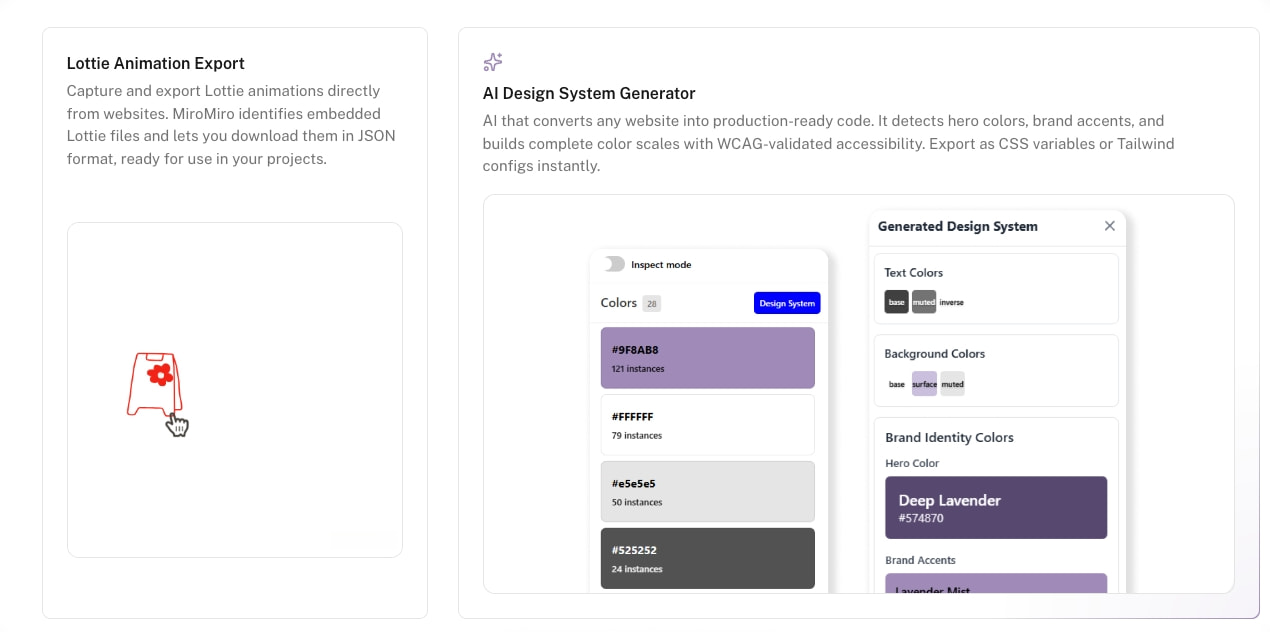1270x632 pixels.
Task: Pick the base background color chip
Action: (x=897, y=384)
